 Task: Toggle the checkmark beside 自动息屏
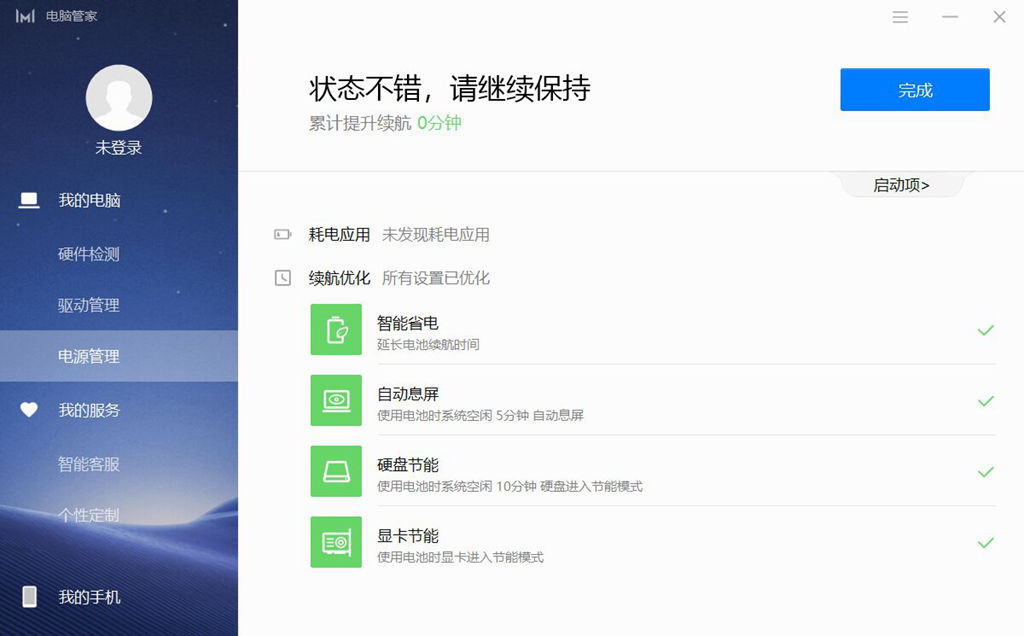pos(986,401)
